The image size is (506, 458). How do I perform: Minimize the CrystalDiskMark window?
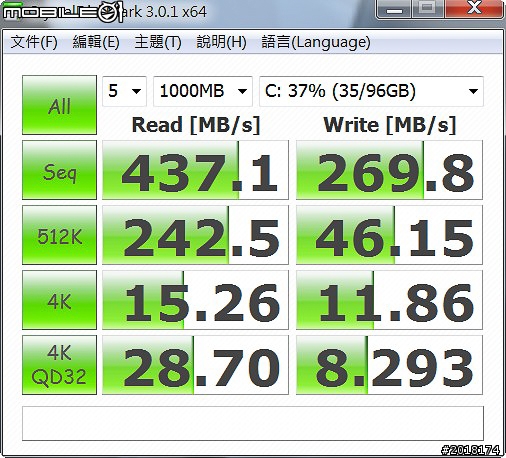coord(394,9)
